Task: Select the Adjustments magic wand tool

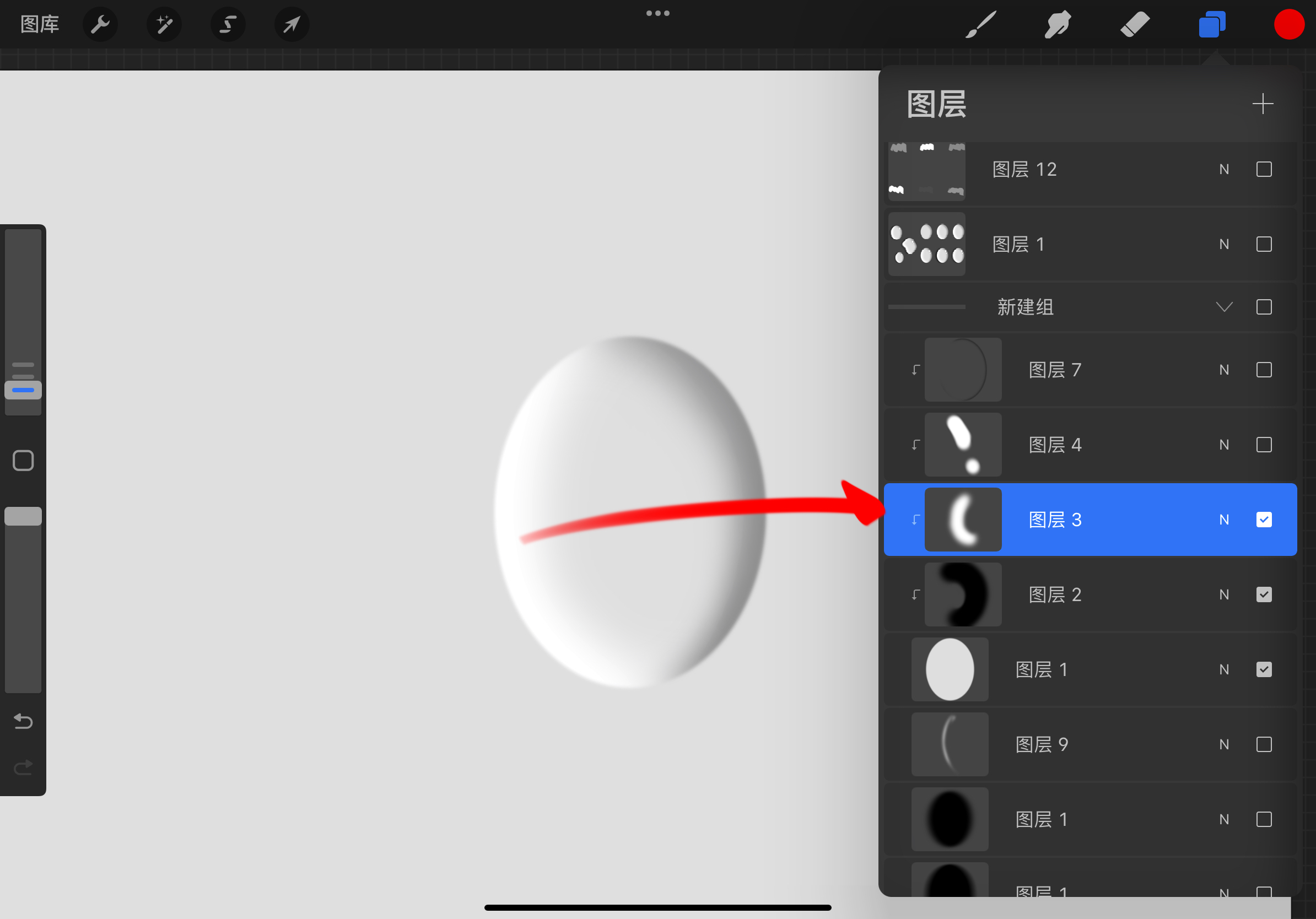Action: point(164,24)
